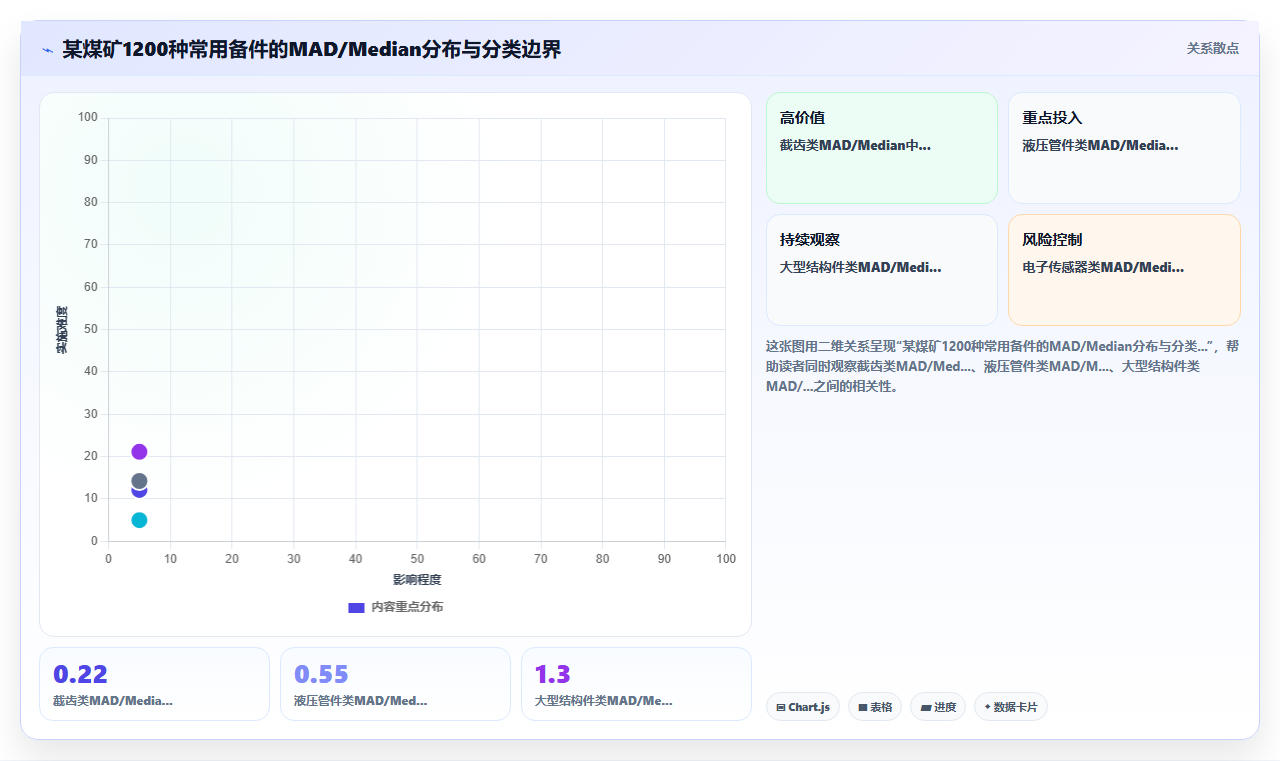Click the 0.55 液压管件类 stat card

395,684
